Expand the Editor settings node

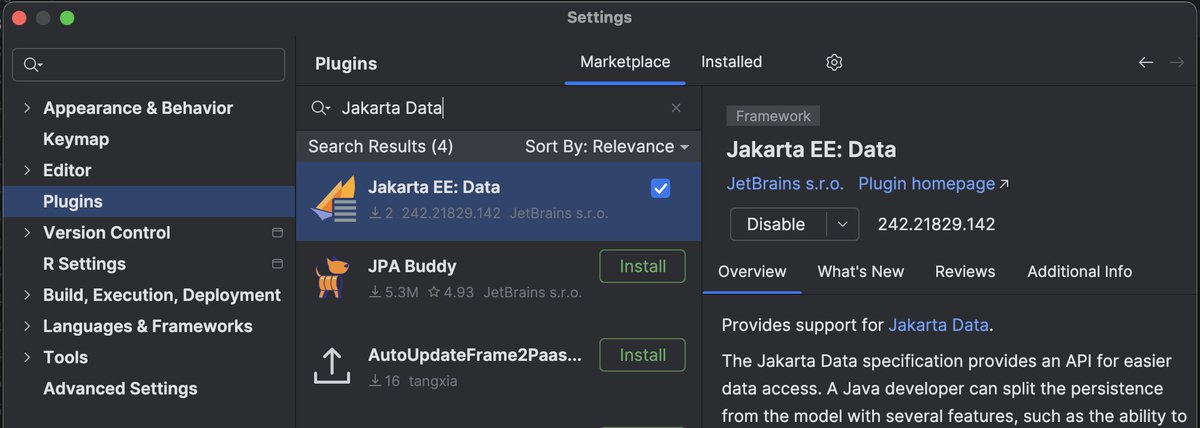point(26,170)
